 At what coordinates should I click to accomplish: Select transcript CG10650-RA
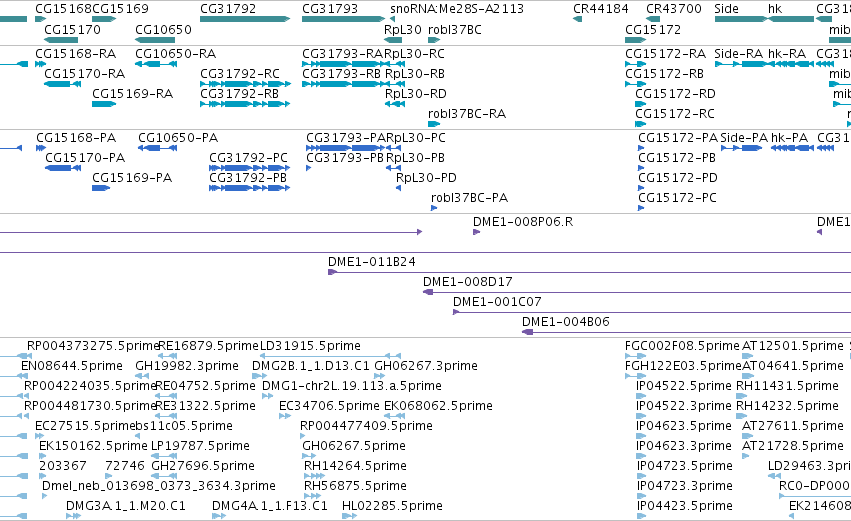(x=156, y=64)
